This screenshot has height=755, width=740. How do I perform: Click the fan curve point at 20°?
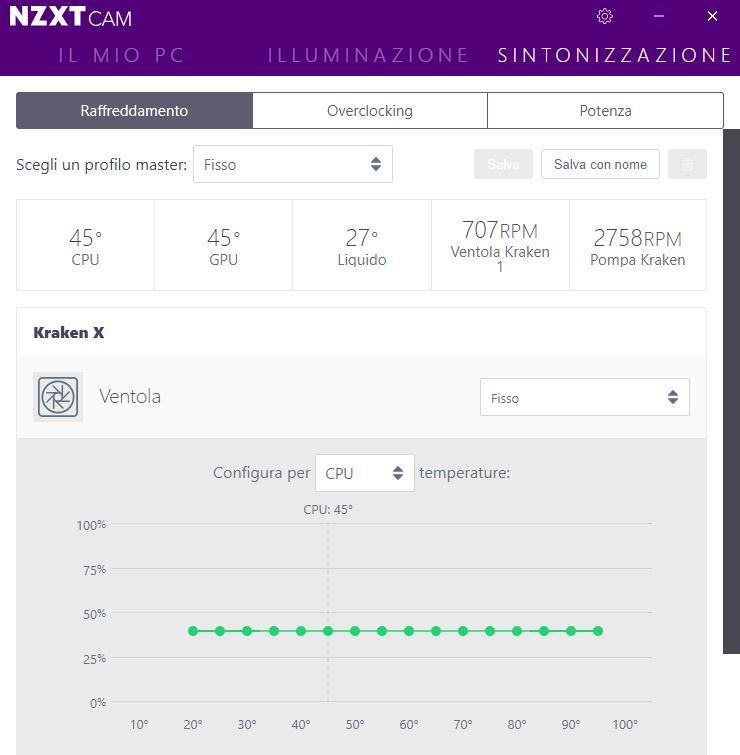(x=193, y=631)
